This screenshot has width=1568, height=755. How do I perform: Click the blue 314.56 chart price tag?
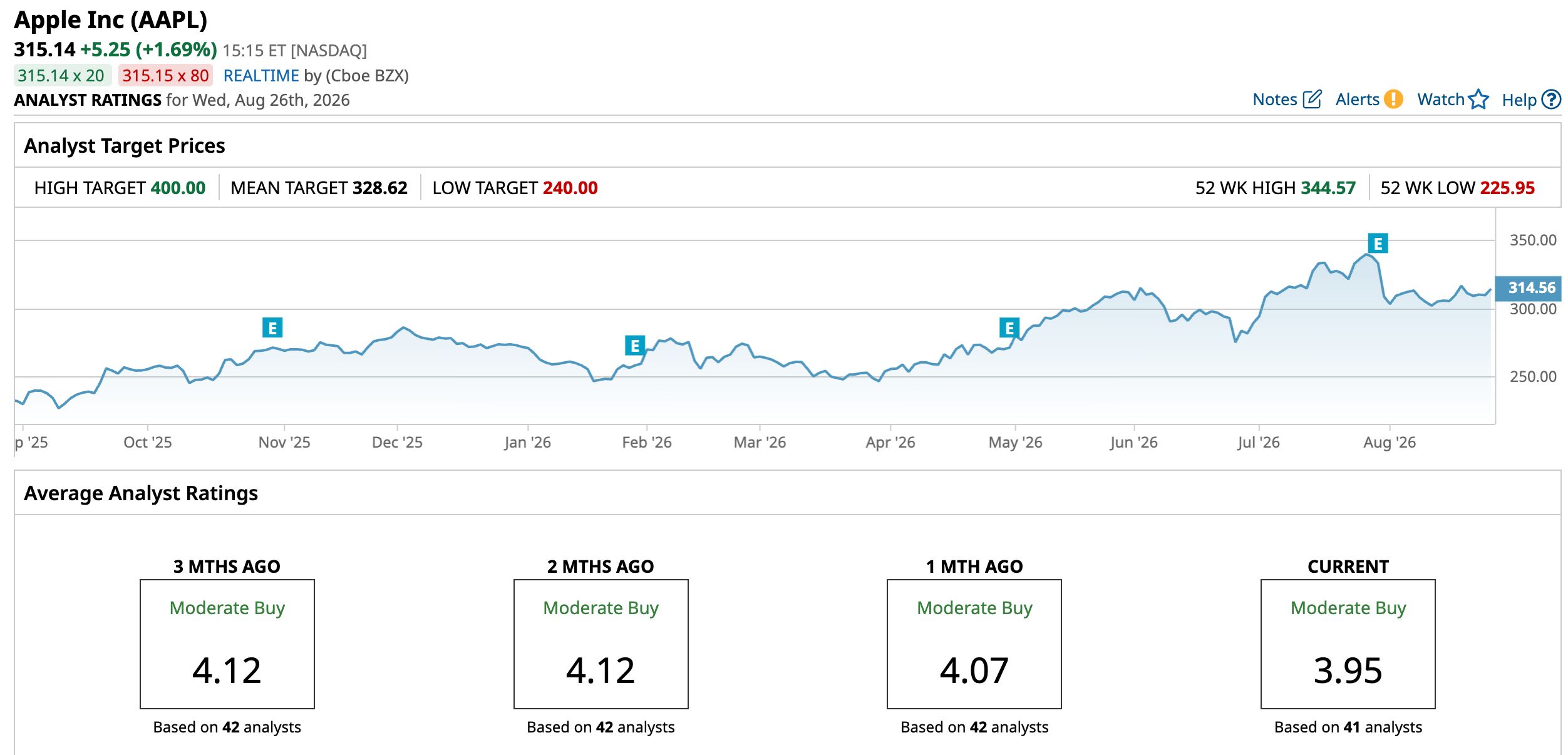(x=1528, y=288)
